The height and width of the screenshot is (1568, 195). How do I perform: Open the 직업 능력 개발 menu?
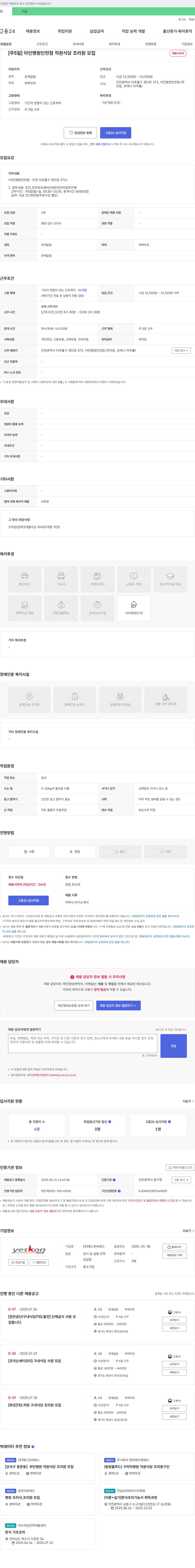click(133, 31)
